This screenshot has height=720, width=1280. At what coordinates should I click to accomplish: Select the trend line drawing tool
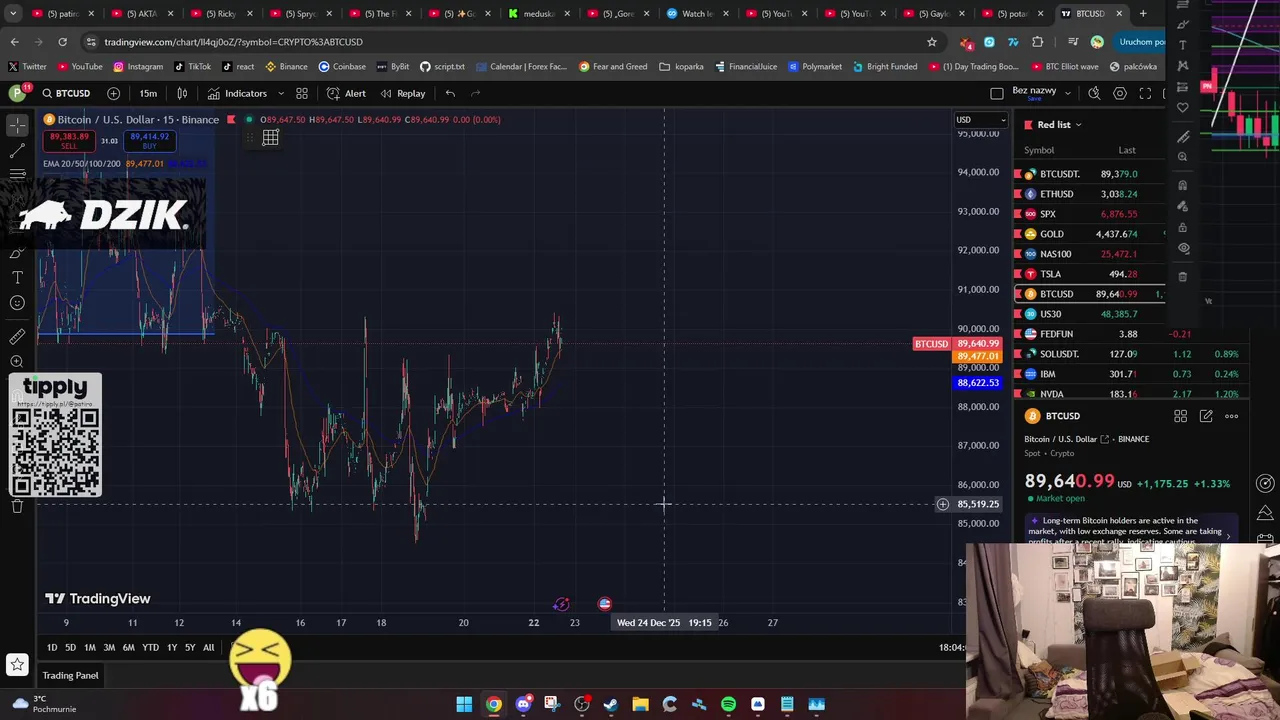(x=17, y=150)
